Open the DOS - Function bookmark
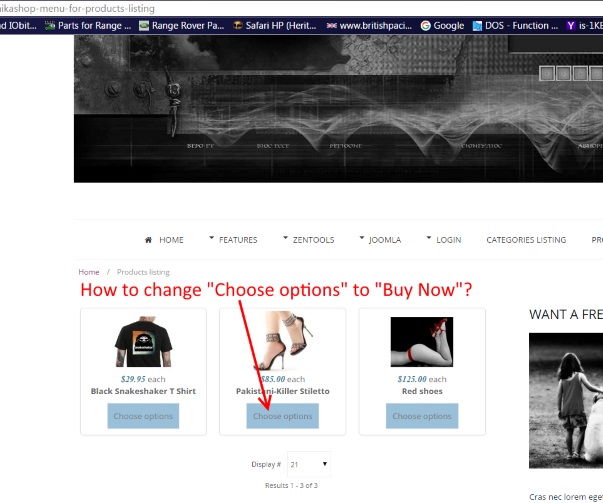The width and height of the screenshot is (603, 503). point(515,26)
